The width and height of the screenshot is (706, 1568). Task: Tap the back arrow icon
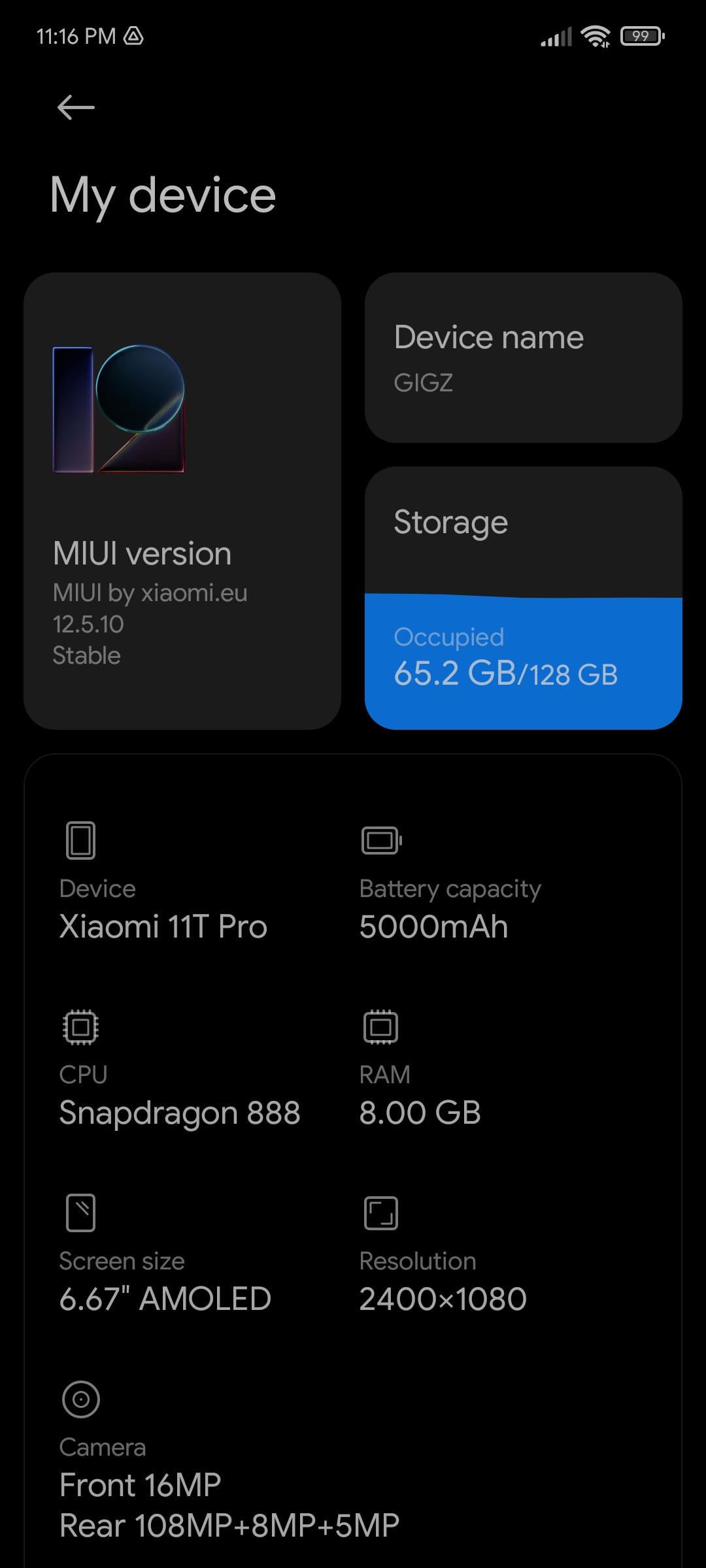pos(76,107)
